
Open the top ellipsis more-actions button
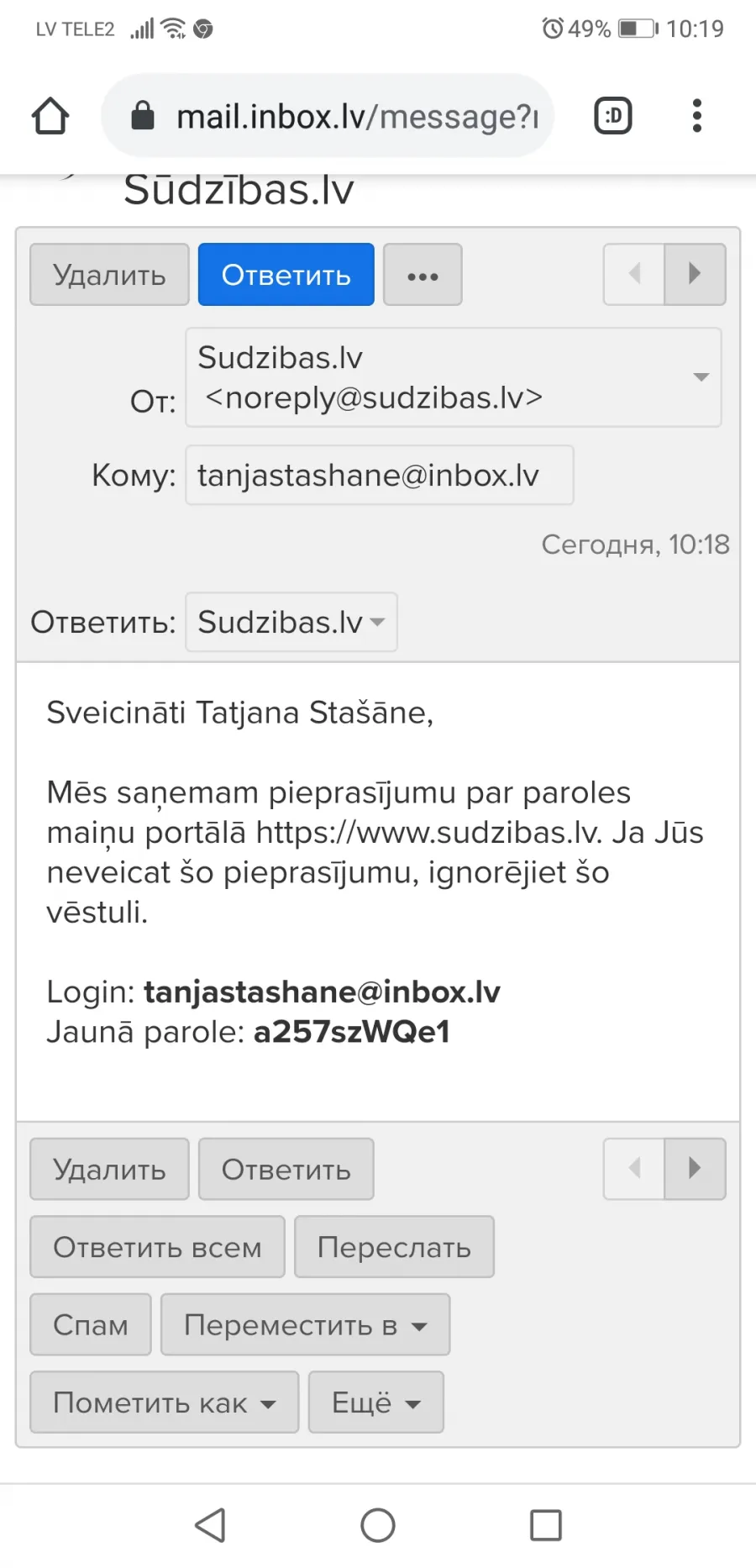(x=423, y=275)
